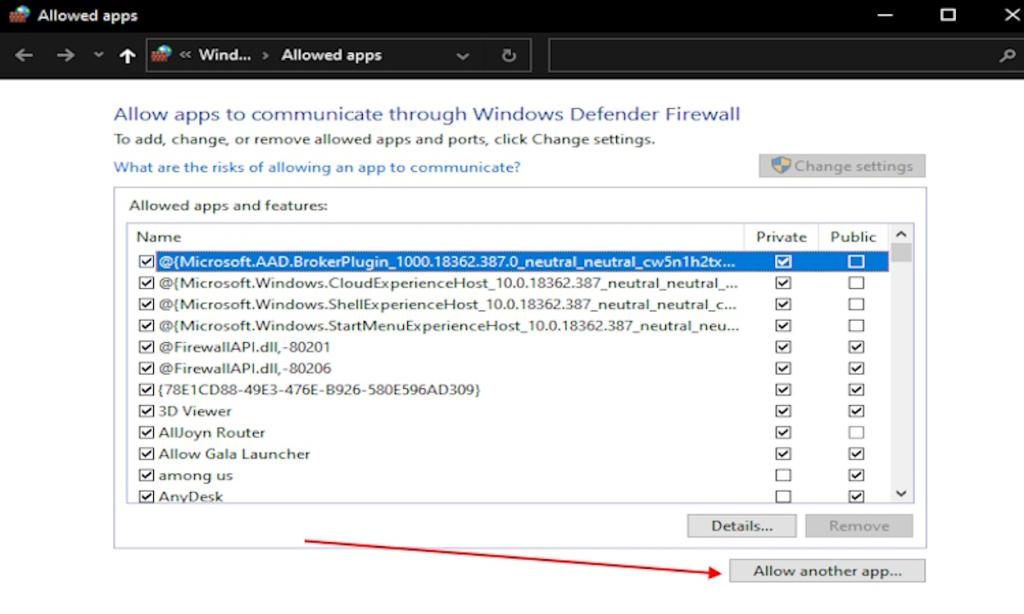
Task: Enable Private checkbox for among us
Action: tap(783, 475)
